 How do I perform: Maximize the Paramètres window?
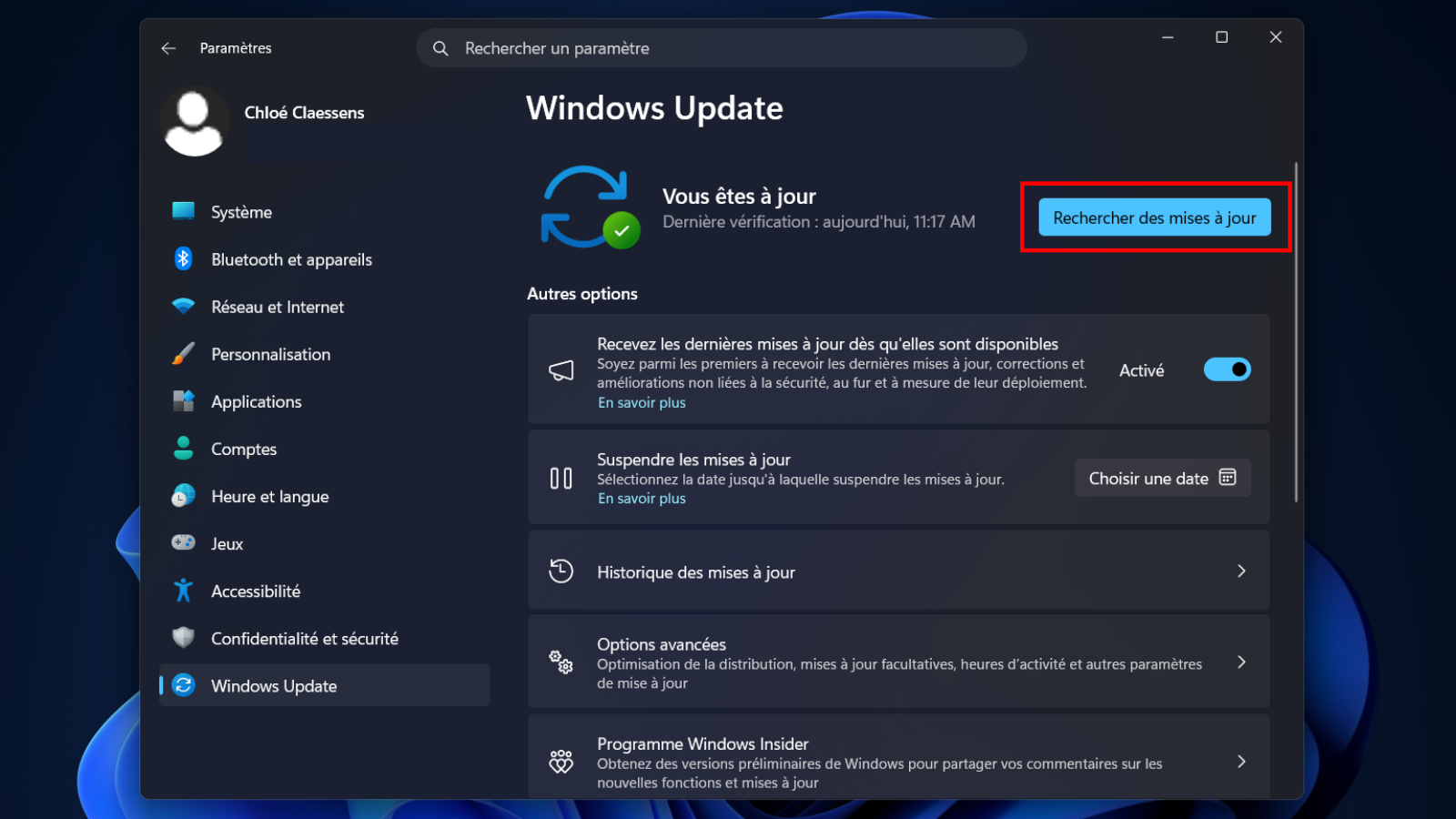pos(1221,37)
